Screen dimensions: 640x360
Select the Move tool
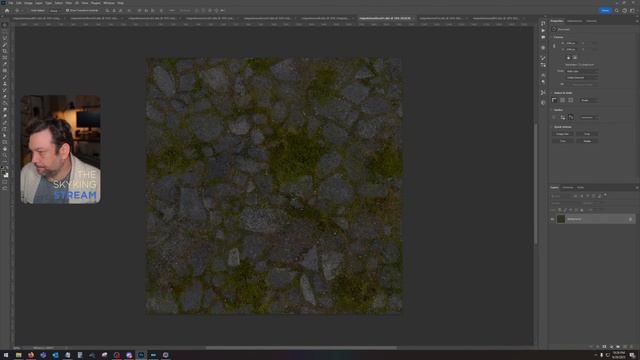coord(5,25)
